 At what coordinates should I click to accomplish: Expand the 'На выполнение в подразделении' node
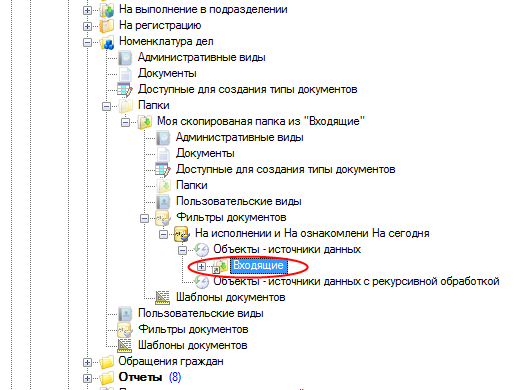pyautogui.click(x=87, y=10)
